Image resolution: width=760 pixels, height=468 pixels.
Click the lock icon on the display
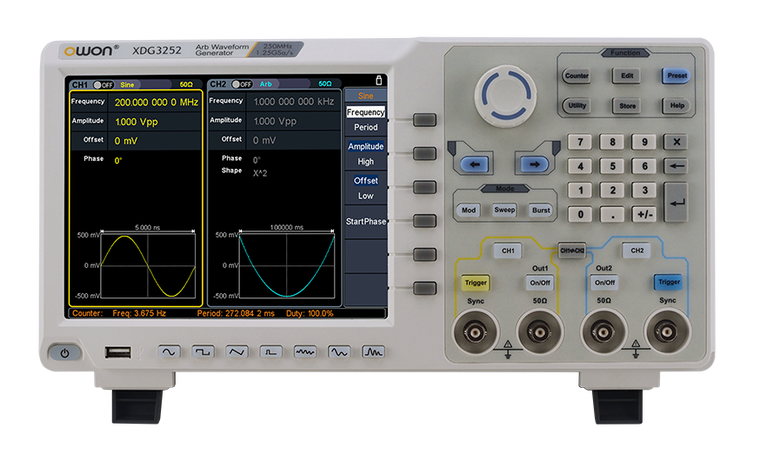tap(379, 80)
